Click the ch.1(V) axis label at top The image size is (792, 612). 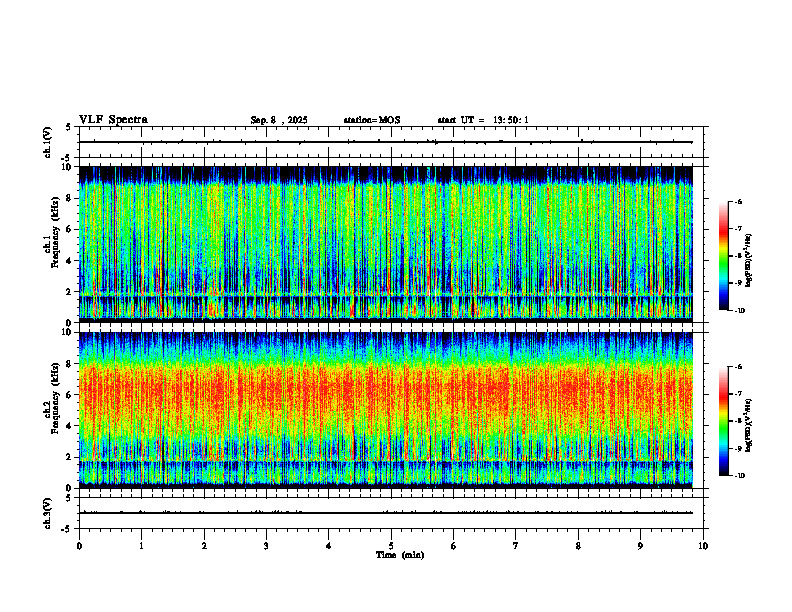tap(48, 142)
